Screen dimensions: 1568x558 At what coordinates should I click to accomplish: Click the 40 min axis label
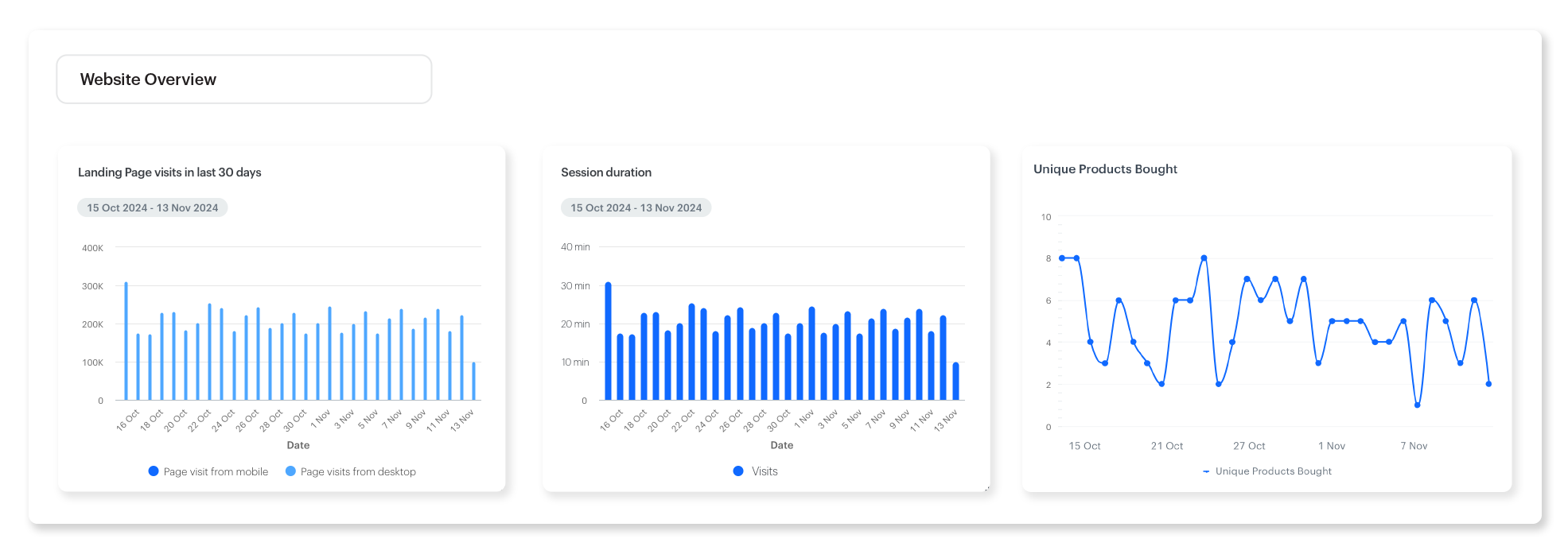coord(575,247)
